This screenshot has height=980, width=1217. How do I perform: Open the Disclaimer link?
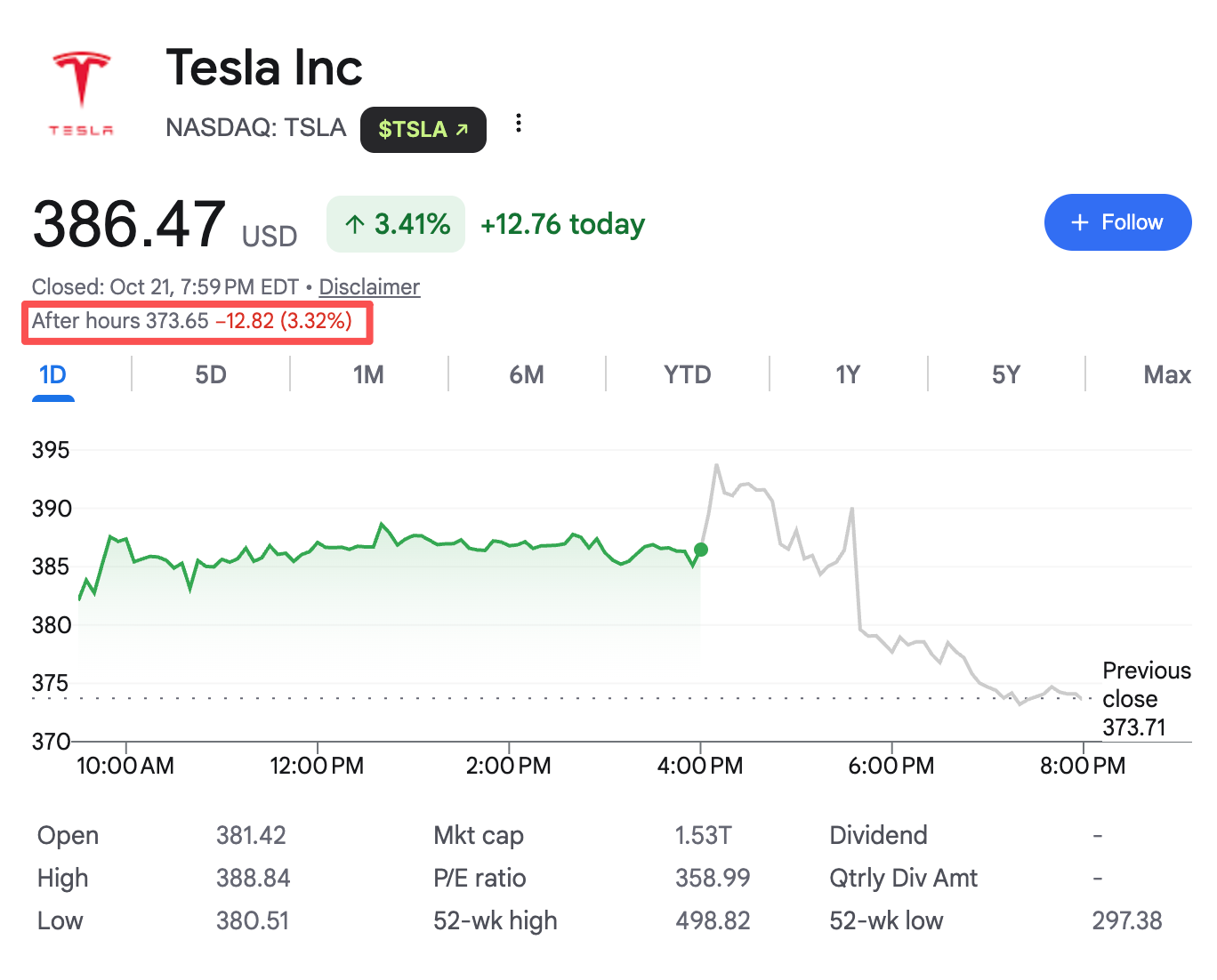[x=369, y=287]
